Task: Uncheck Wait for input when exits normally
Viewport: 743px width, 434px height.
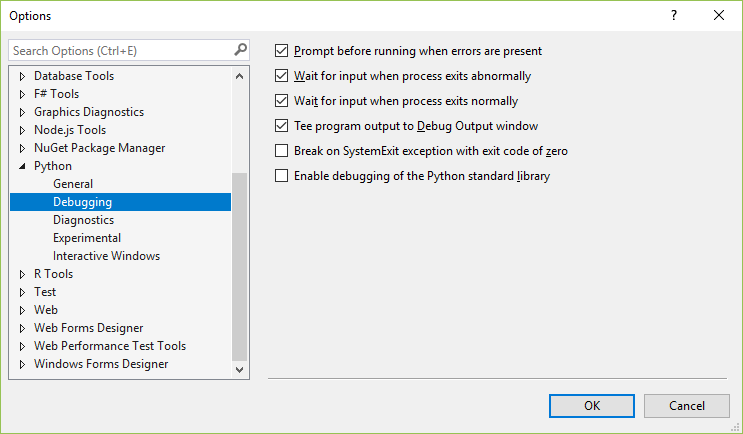Action: tap(281, 100)
